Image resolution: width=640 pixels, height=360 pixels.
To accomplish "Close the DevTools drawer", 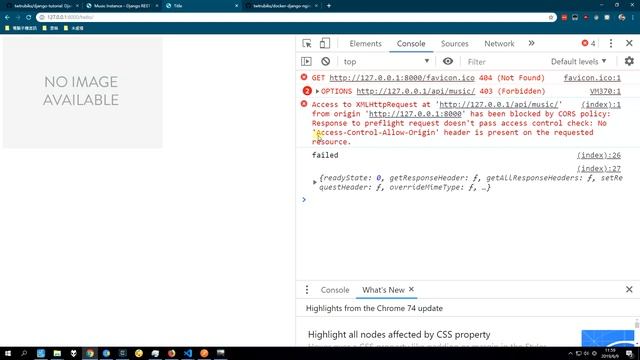I will pyautogui.click(x=629, y=290).
